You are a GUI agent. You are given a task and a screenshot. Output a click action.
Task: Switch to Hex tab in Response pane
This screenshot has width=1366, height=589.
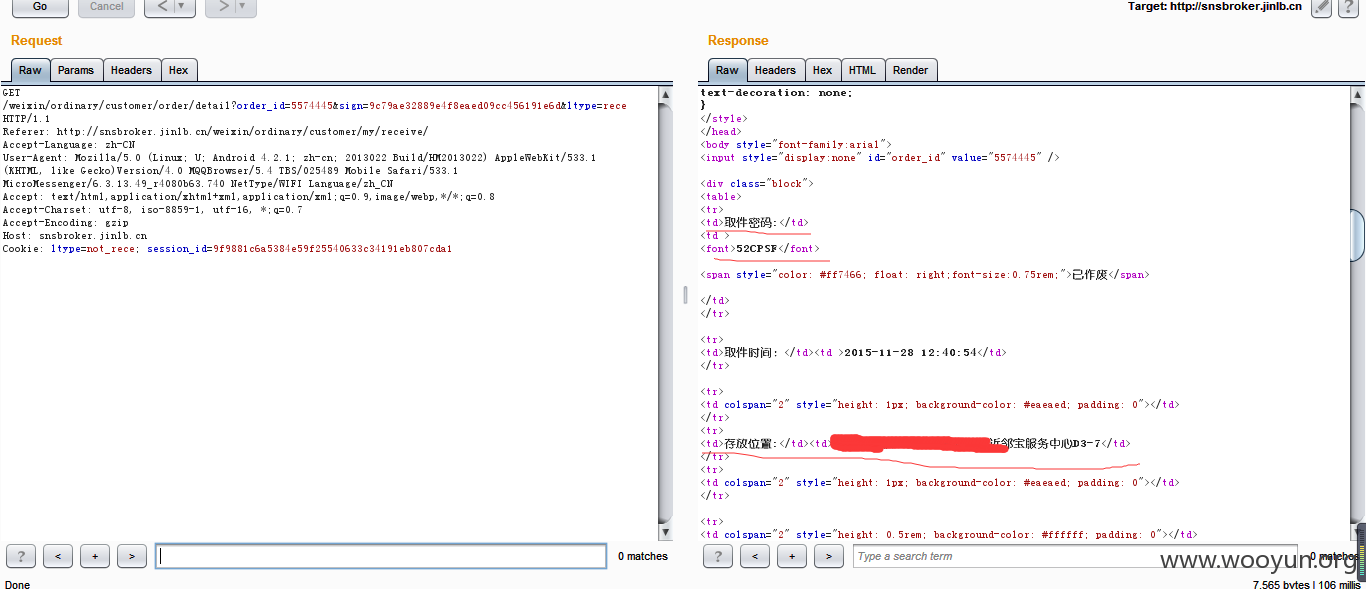(x=823, y=70)
